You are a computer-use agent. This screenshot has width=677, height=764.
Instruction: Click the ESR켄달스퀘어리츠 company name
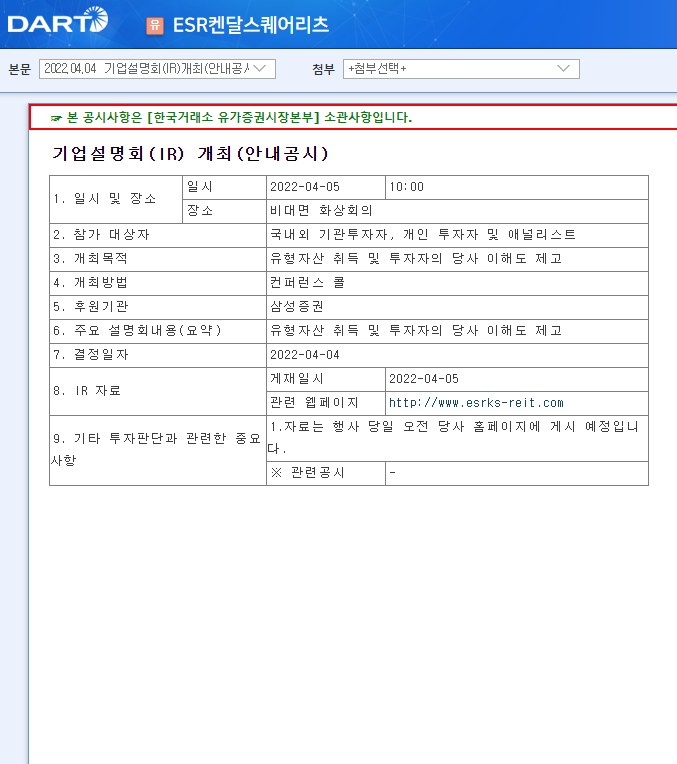pos(251,25)
